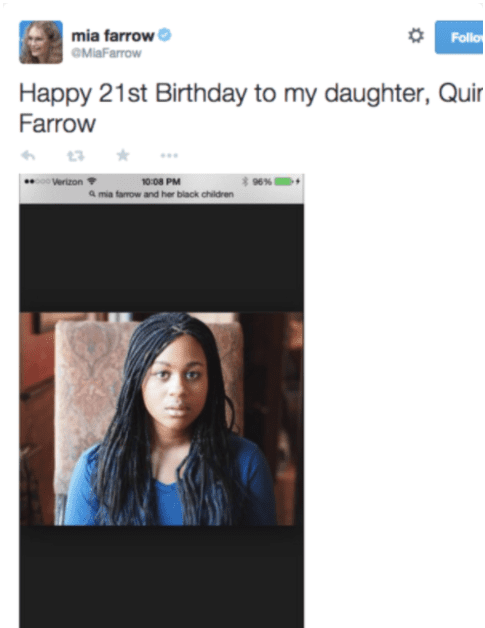485x628 pixels.
Task: Open the more options ellipsis menu
Action: [x=169, y=155]
